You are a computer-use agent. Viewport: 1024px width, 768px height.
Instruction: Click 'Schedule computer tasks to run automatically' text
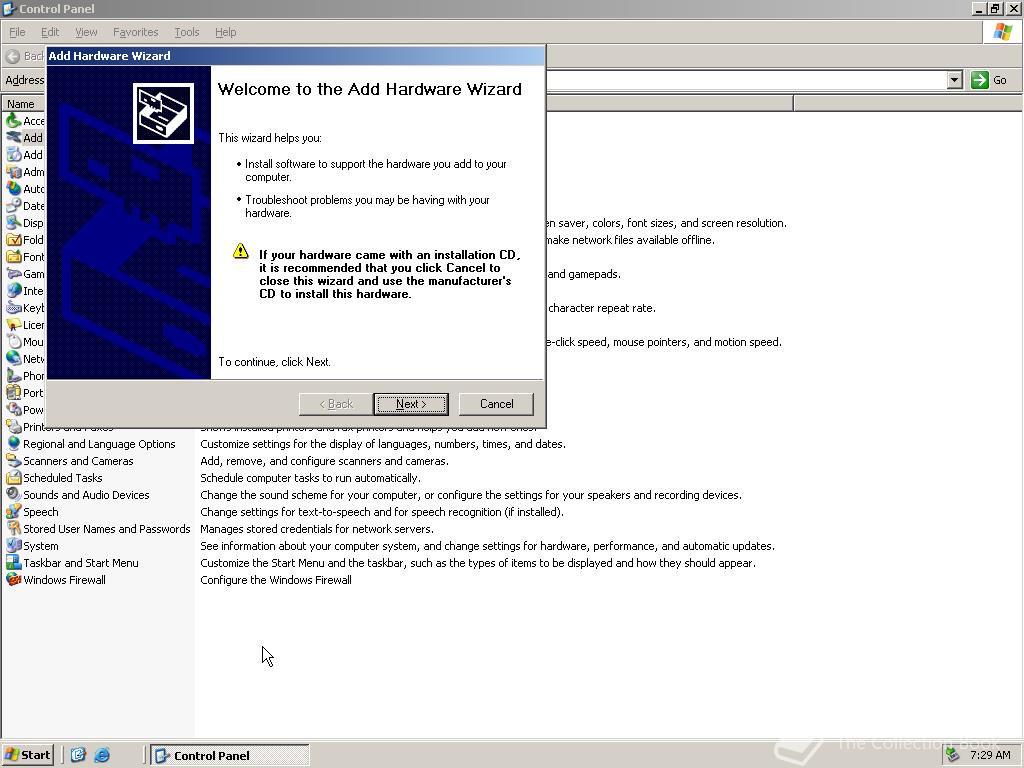[x=310, y=477]
